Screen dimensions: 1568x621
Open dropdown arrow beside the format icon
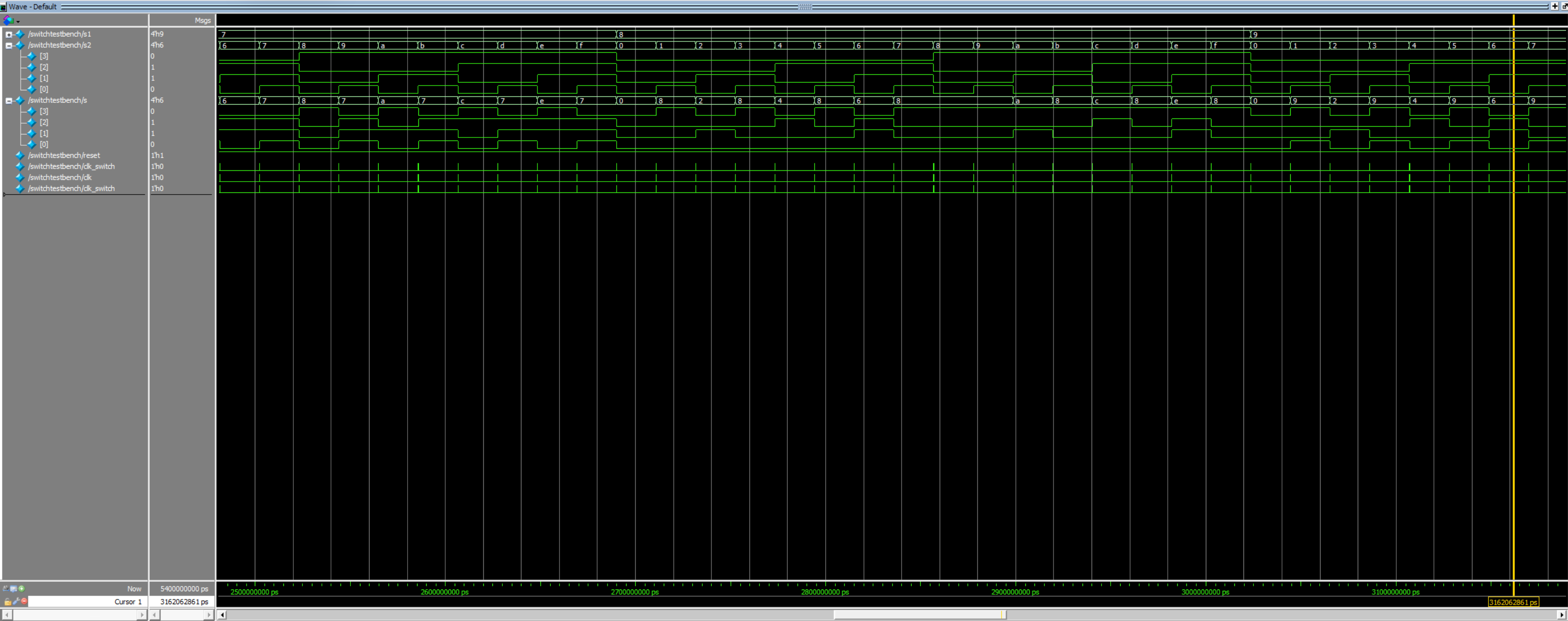(18, 21)
